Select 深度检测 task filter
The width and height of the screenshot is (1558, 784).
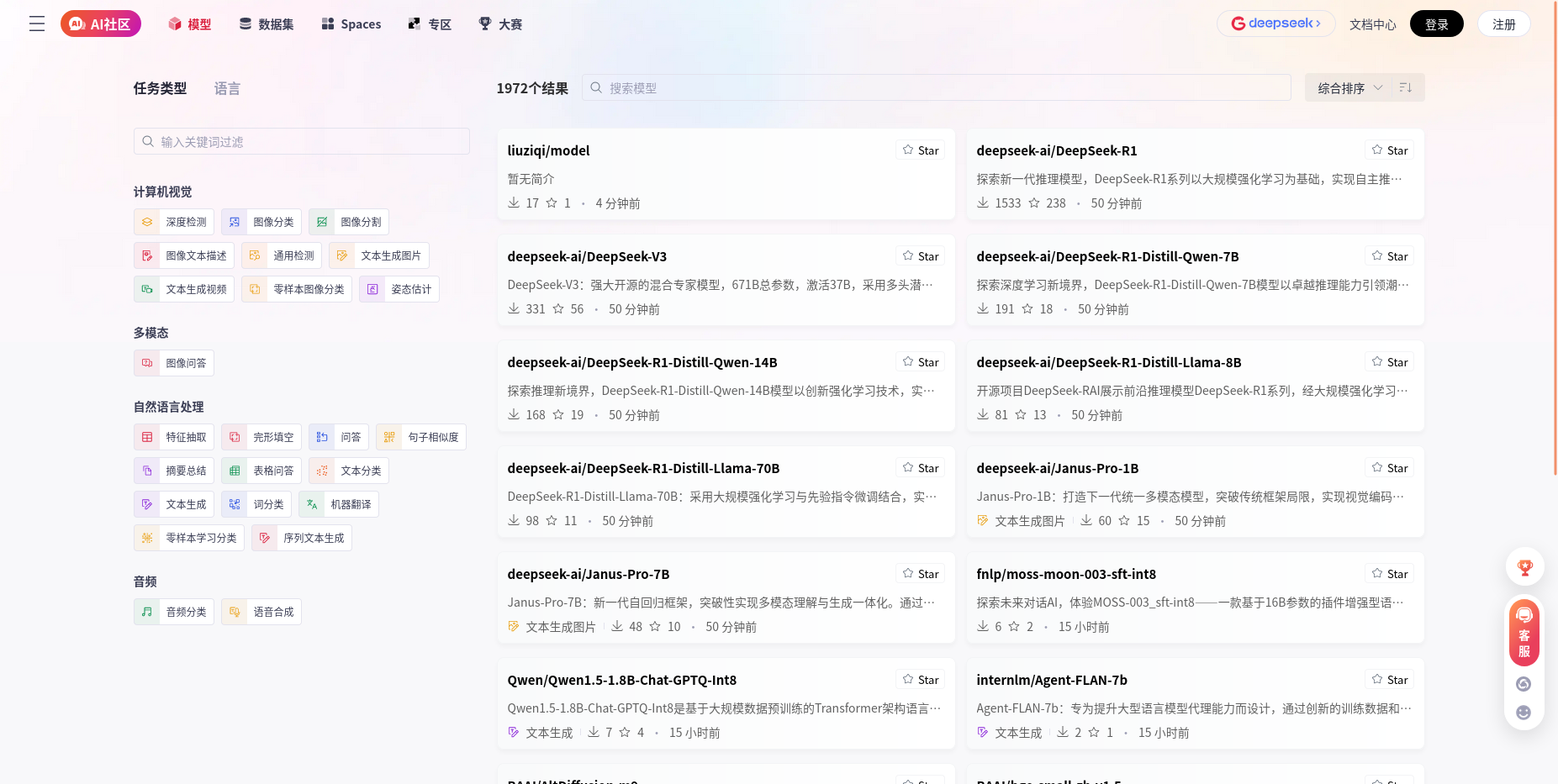pos(174,222)
